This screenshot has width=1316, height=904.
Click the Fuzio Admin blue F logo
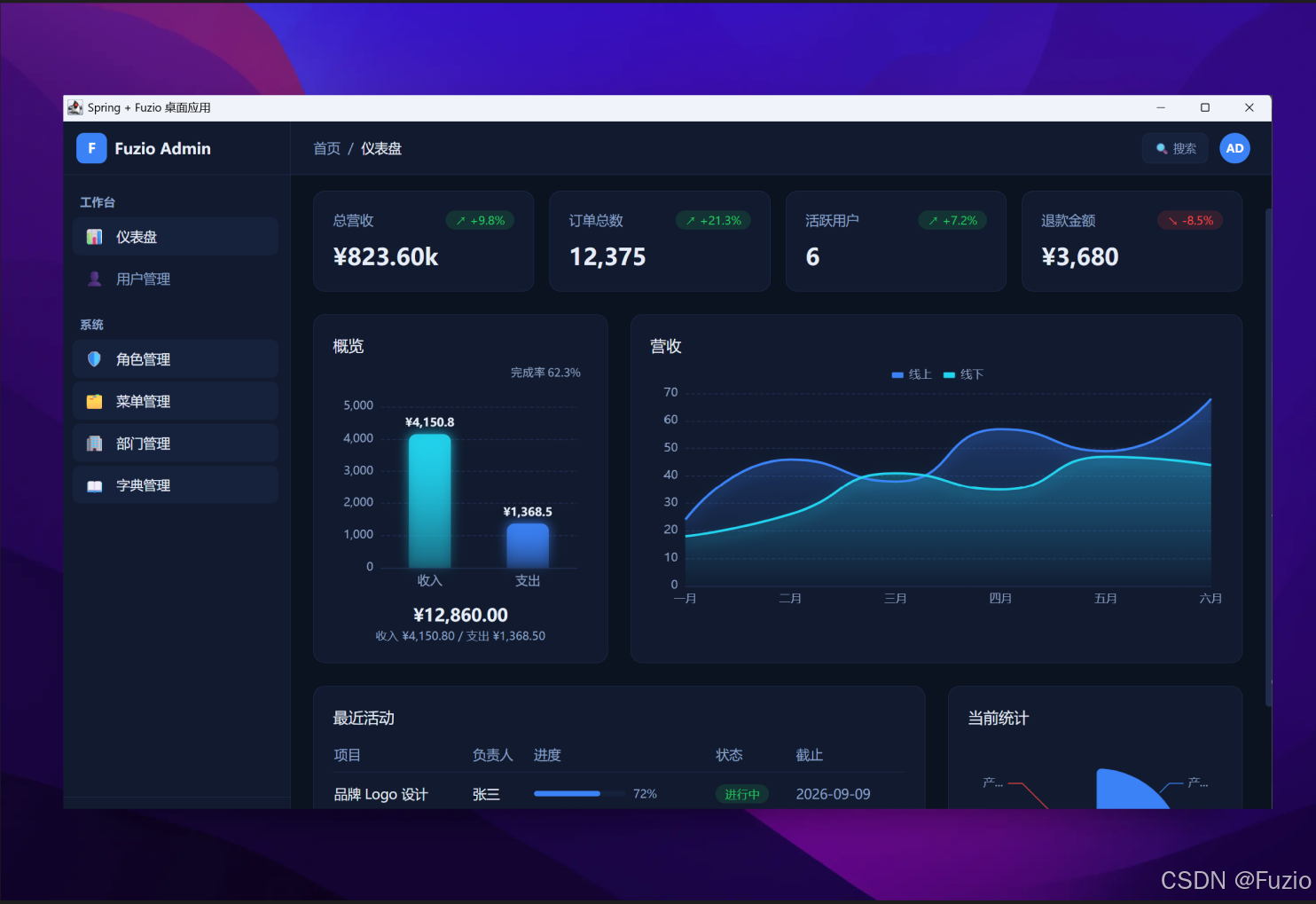click(x=91, y=148)
